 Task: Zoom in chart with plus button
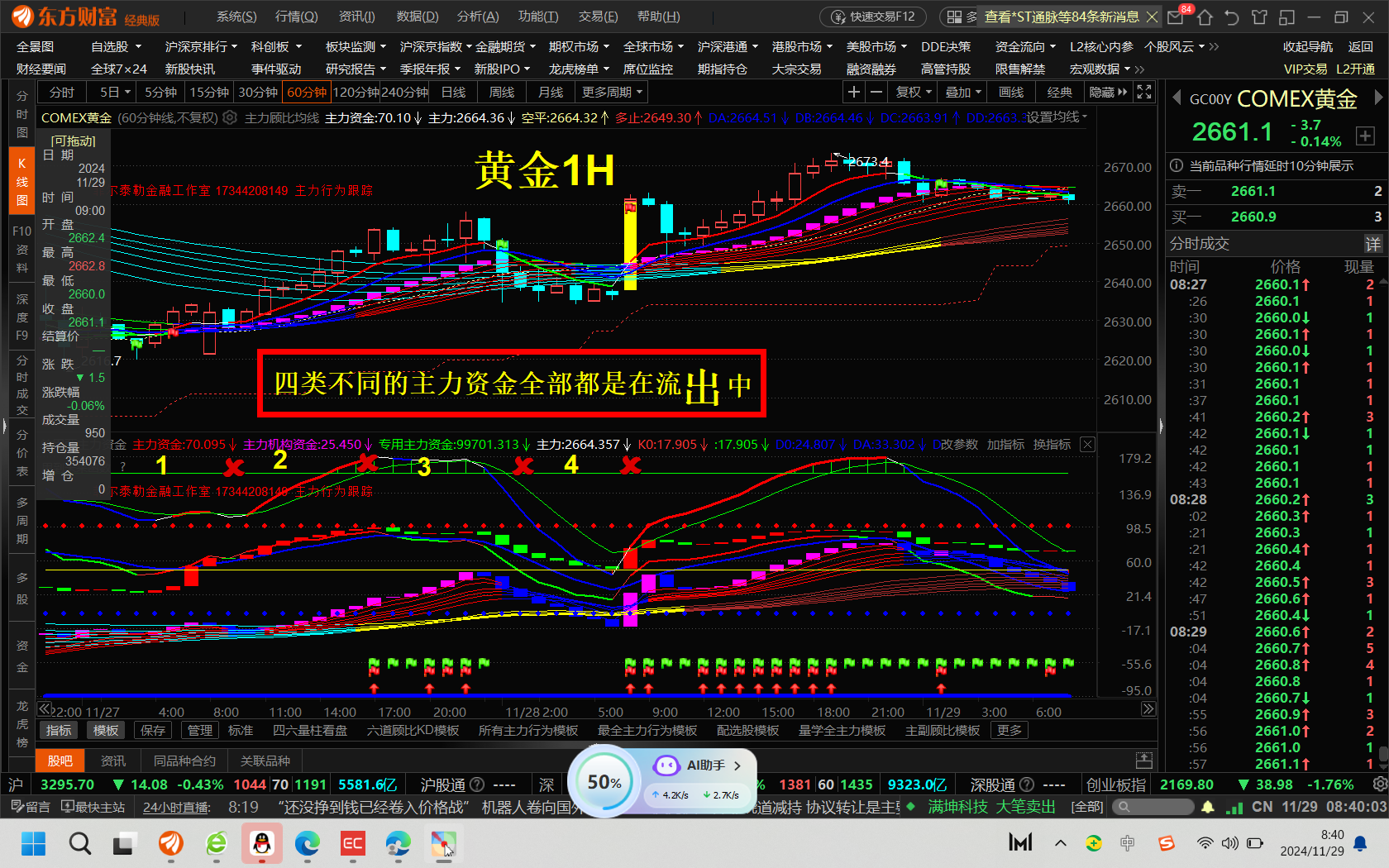(854, 92)
